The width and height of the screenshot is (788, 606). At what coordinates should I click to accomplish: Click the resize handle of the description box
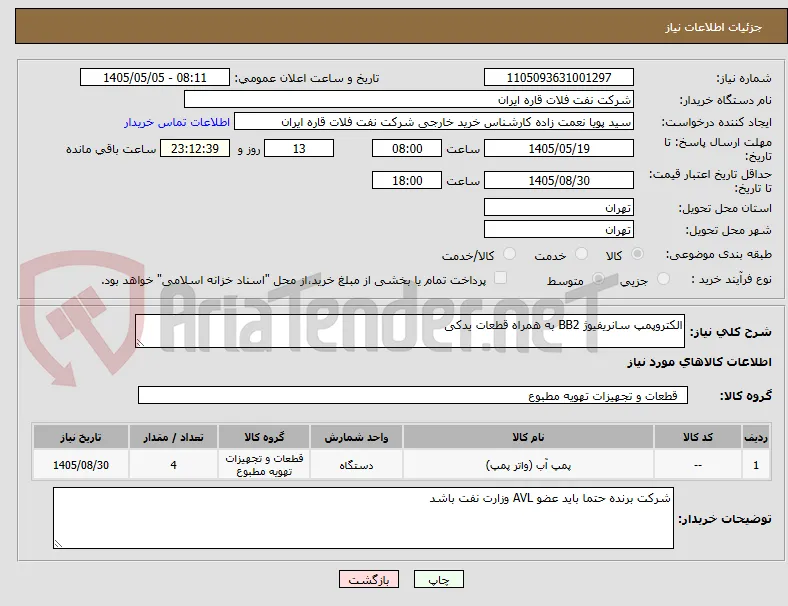(x=140, y=342)
